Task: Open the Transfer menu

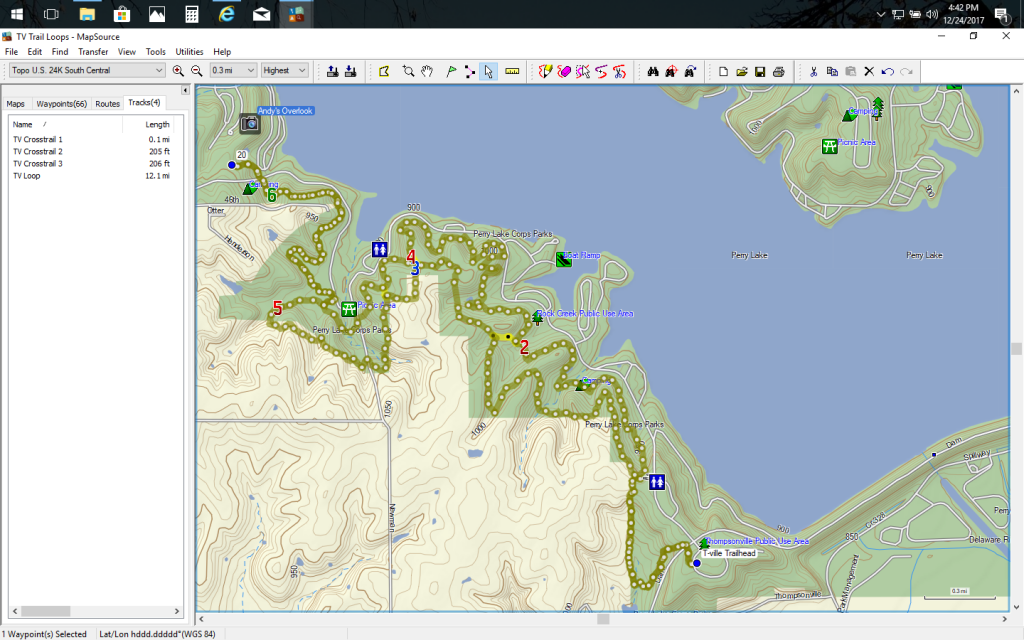Action: [x=93, y=52]
